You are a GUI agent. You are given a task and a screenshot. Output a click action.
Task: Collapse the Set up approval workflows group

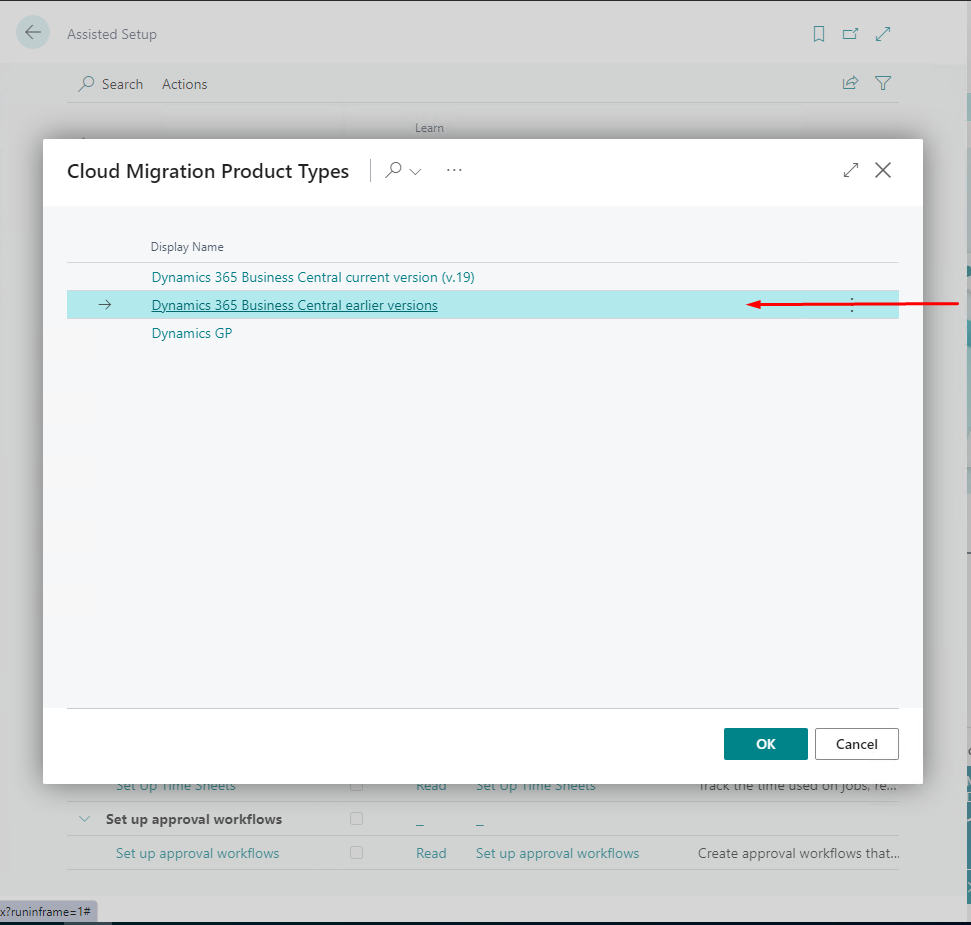click(x=85, y=819)
